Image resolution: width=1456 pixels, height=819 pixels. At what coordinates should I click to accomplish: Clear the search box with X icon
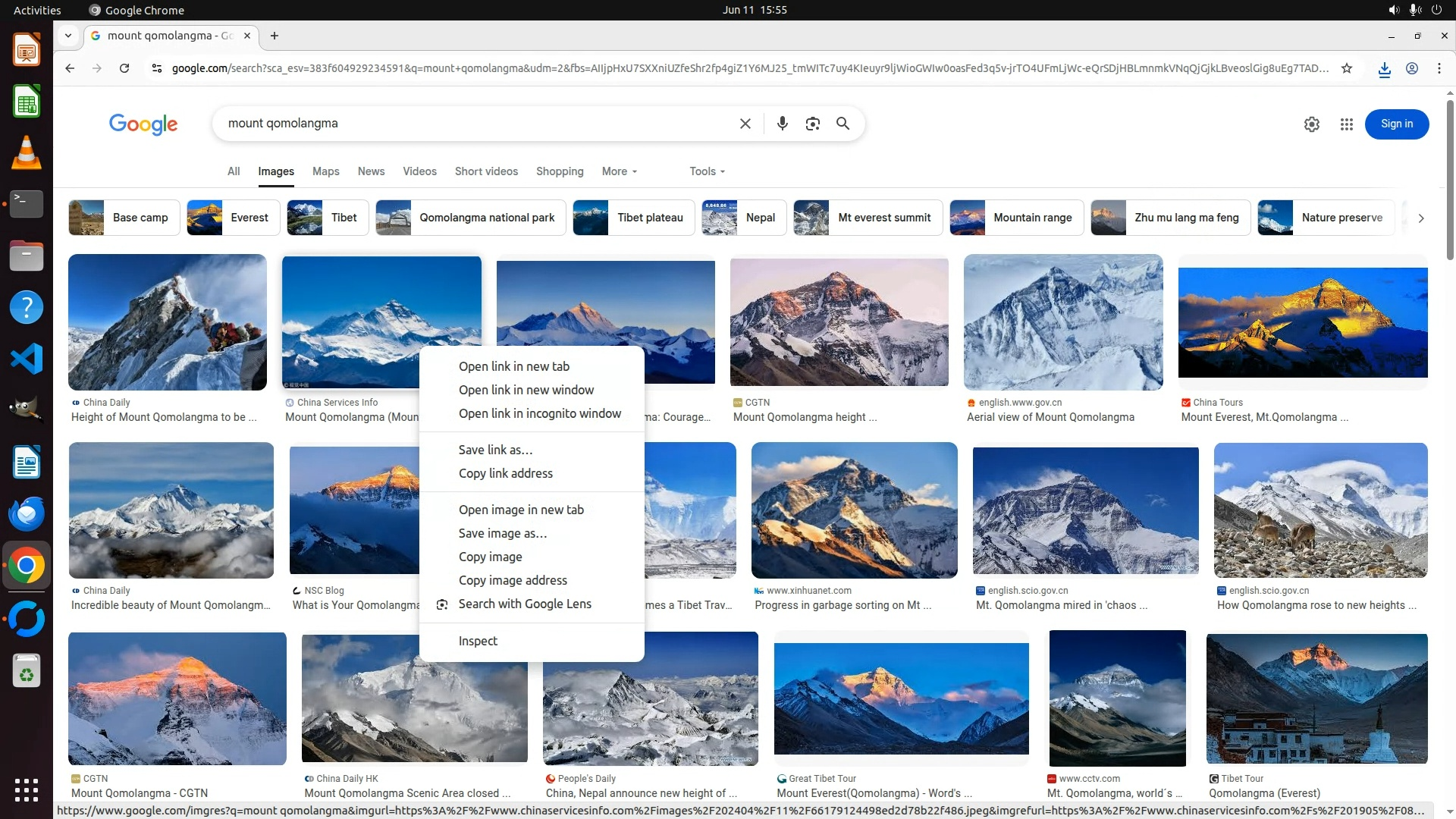coord(745,124)
